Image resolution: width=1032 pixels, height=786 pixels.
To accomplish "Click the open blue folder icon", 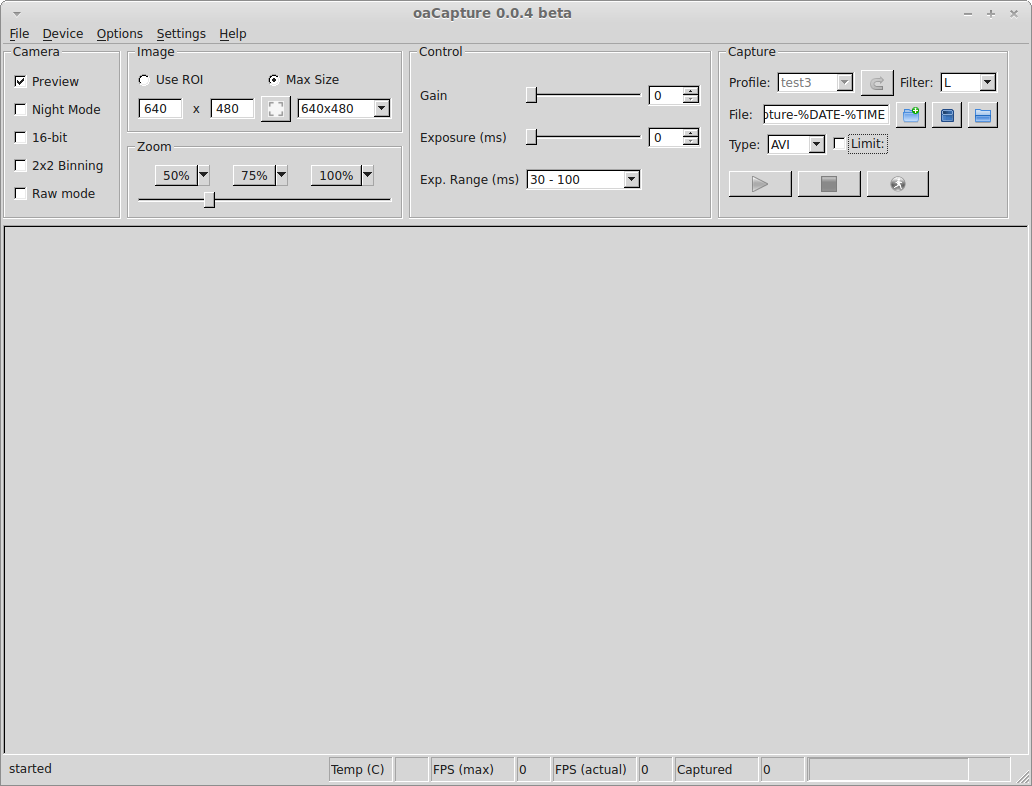I will click(983, 115).
